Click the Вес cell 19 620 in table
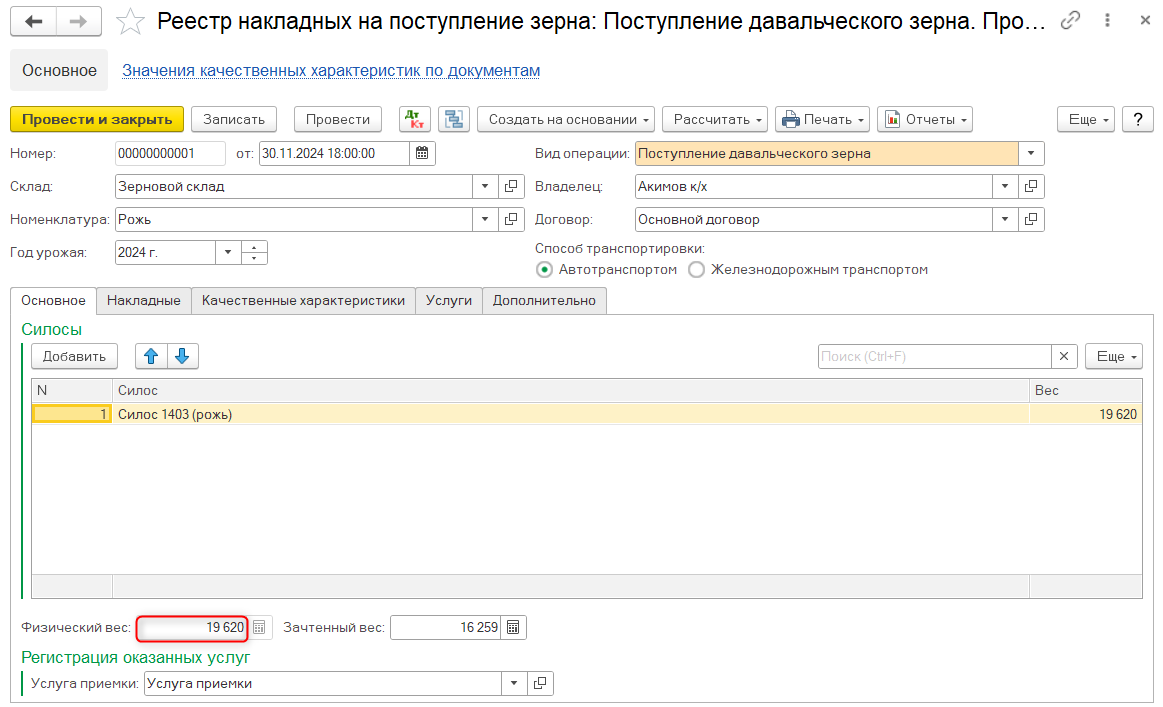1163x707 pixels. pyautogui.click(x=1085, y=414)
